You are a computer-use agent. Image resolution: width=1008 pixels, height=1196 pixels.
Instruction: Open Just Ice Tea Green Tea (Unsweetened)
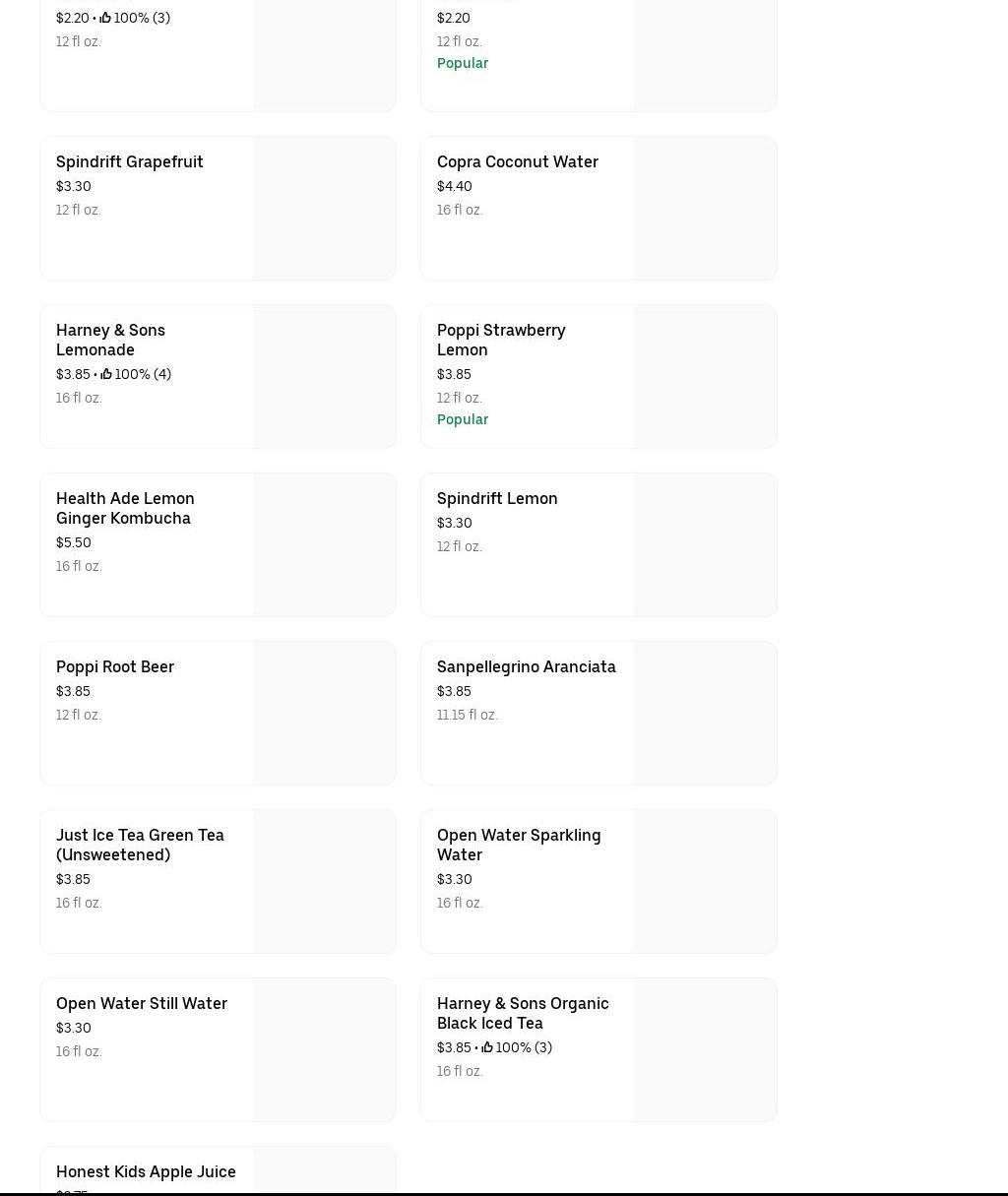140,845
